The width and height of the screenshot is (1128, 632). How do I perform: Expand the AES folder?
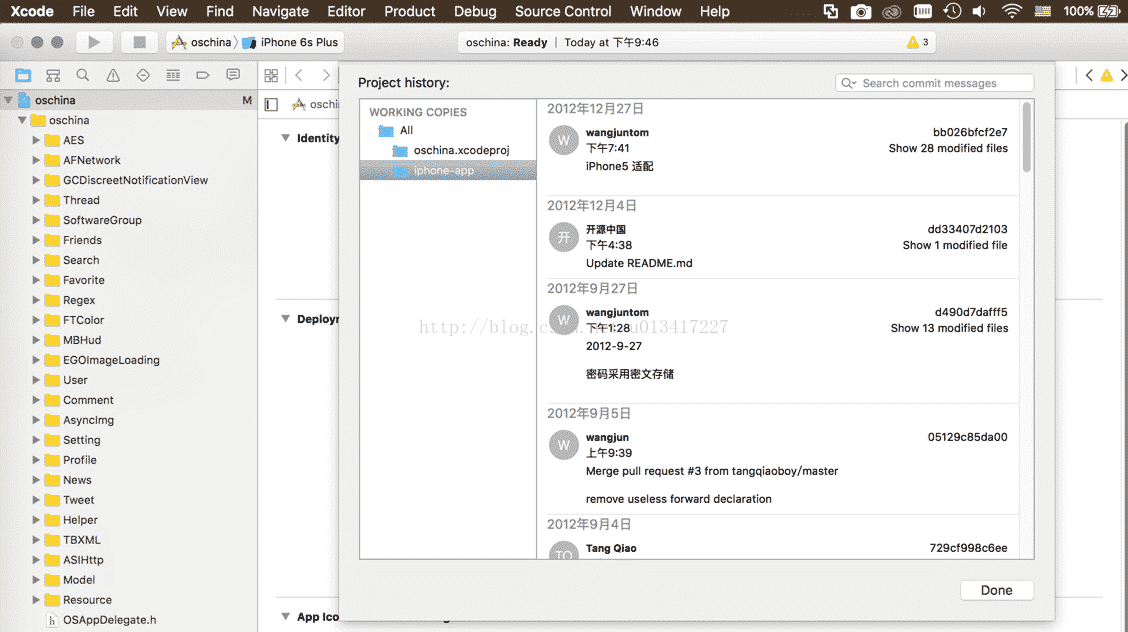36,140
